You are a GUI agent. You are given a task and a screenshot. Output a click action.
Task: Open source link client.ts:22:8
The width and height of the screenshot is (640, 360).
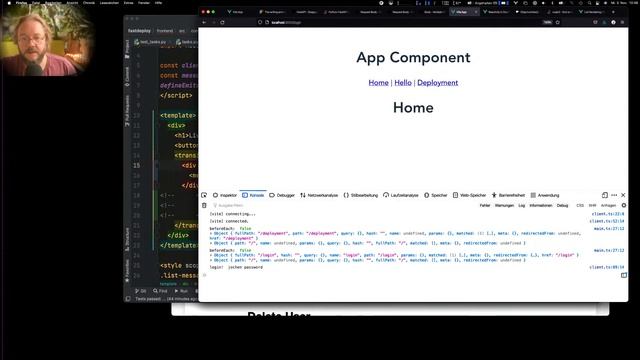click(608, 214)
